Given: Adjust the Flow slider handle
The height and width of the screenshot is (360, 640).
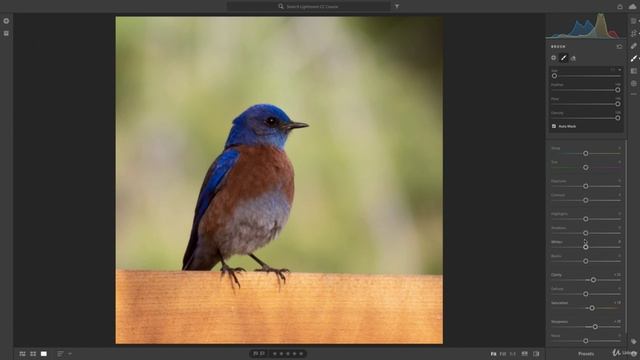Looking at the screenshot, I should (618, 104).
